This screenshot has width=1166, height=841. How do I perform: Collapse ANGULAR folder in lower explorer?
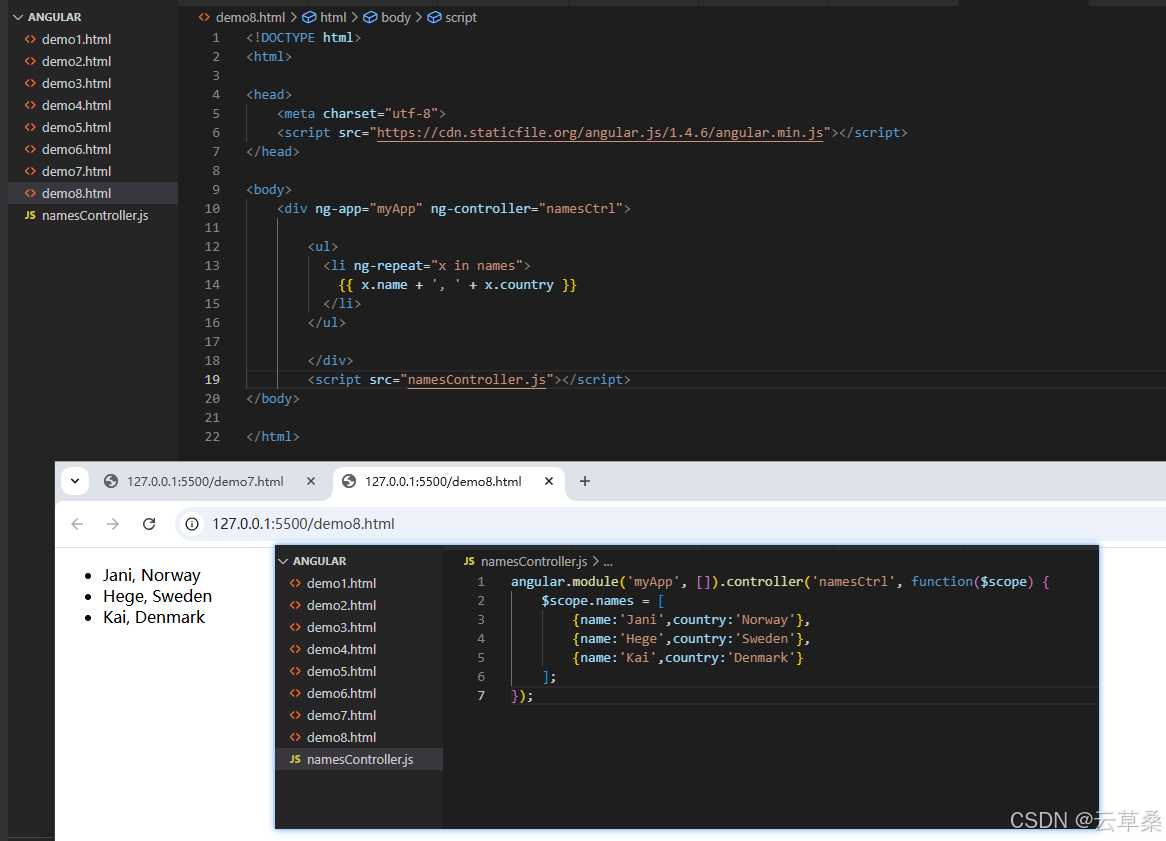click(312, 561)
